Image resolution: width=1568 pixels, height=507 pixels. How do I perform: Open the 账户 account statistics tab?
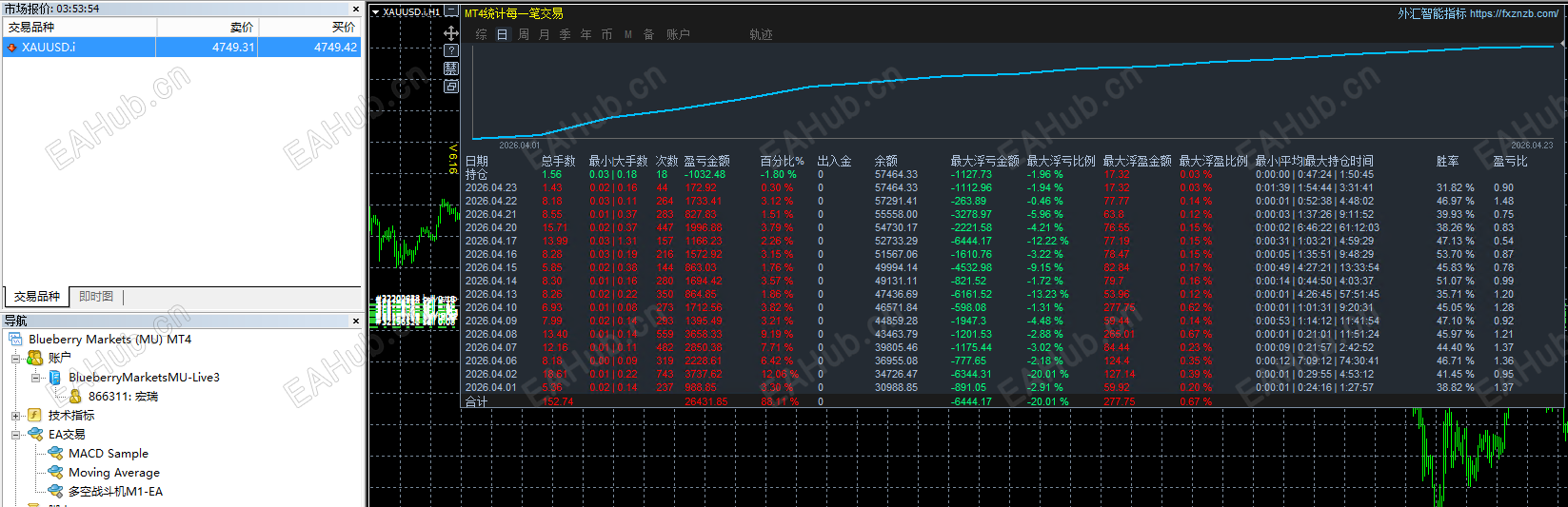[x=678, y=34]
